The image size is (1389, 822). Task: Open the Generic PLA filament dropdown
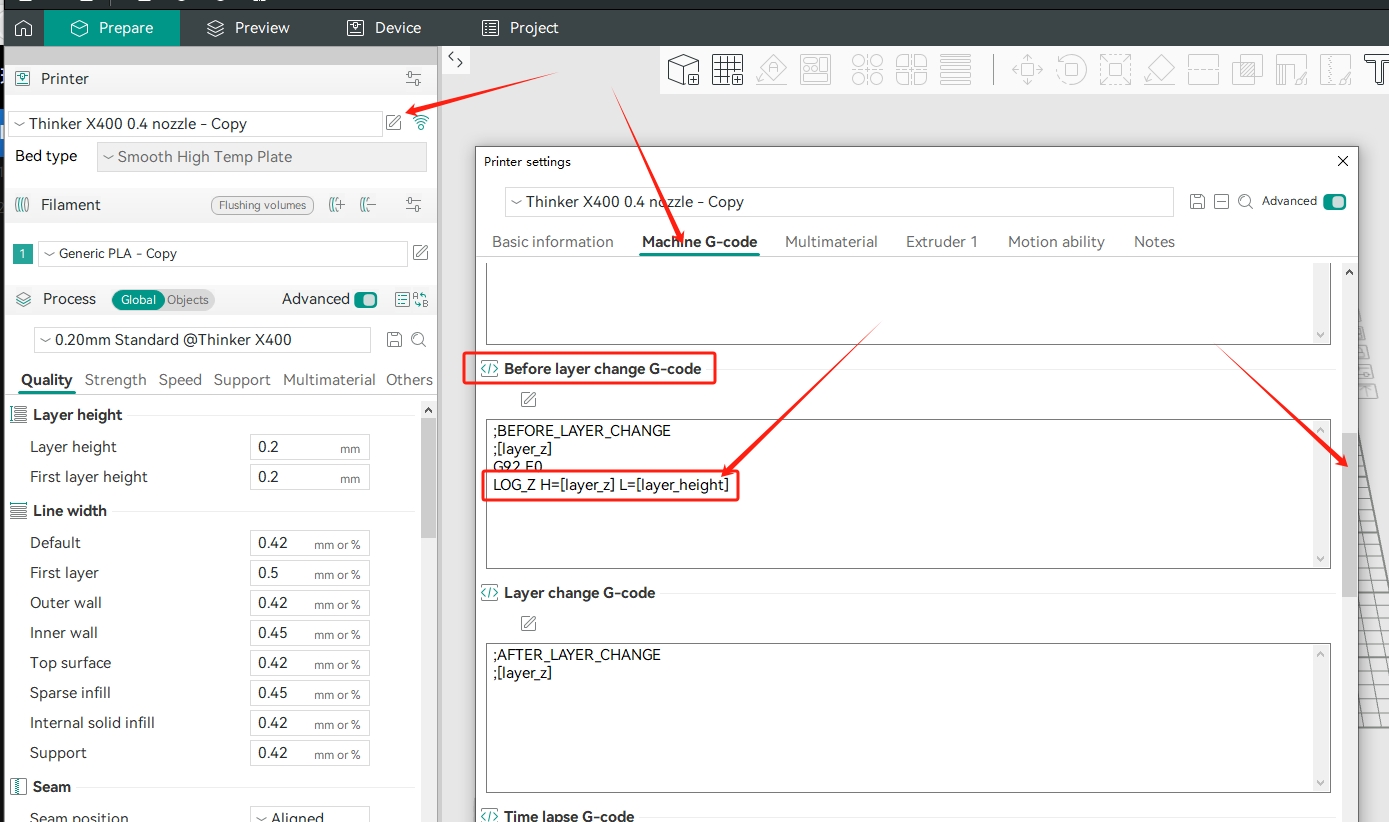(x=223, y=254)
